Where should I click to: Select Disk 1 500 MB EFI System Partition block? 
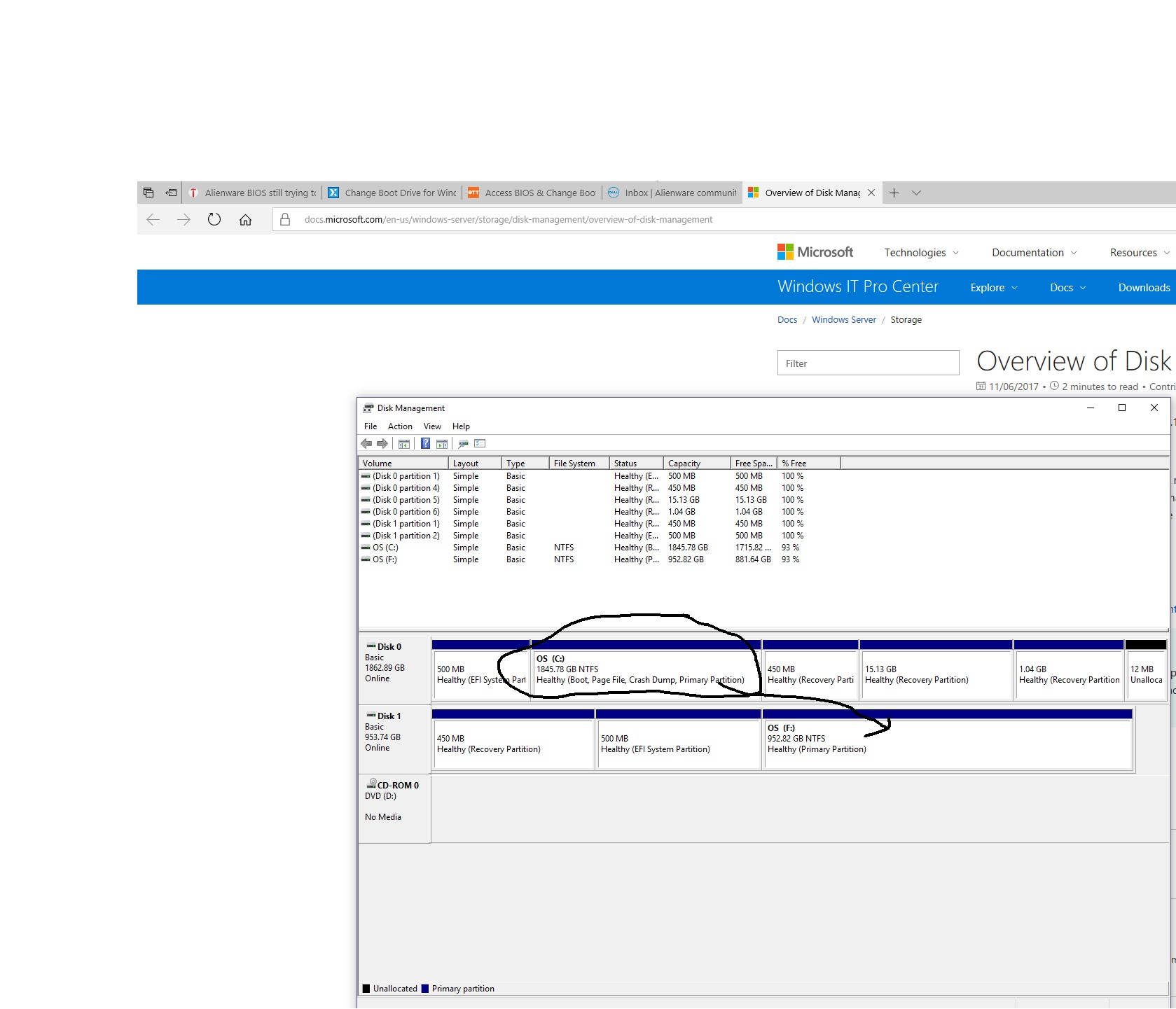pyautogui.click(x=678, y=739)
